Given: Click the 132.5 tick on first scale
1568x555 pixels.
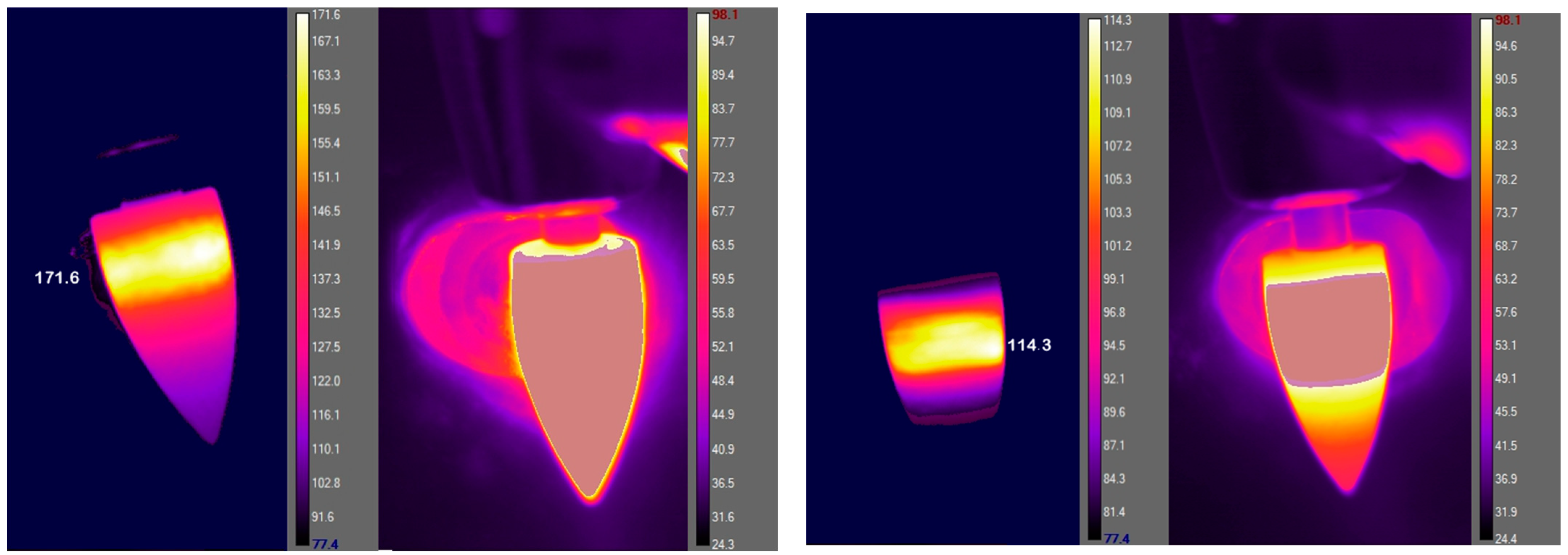Looking at the screenshot, I should [326, 313].
